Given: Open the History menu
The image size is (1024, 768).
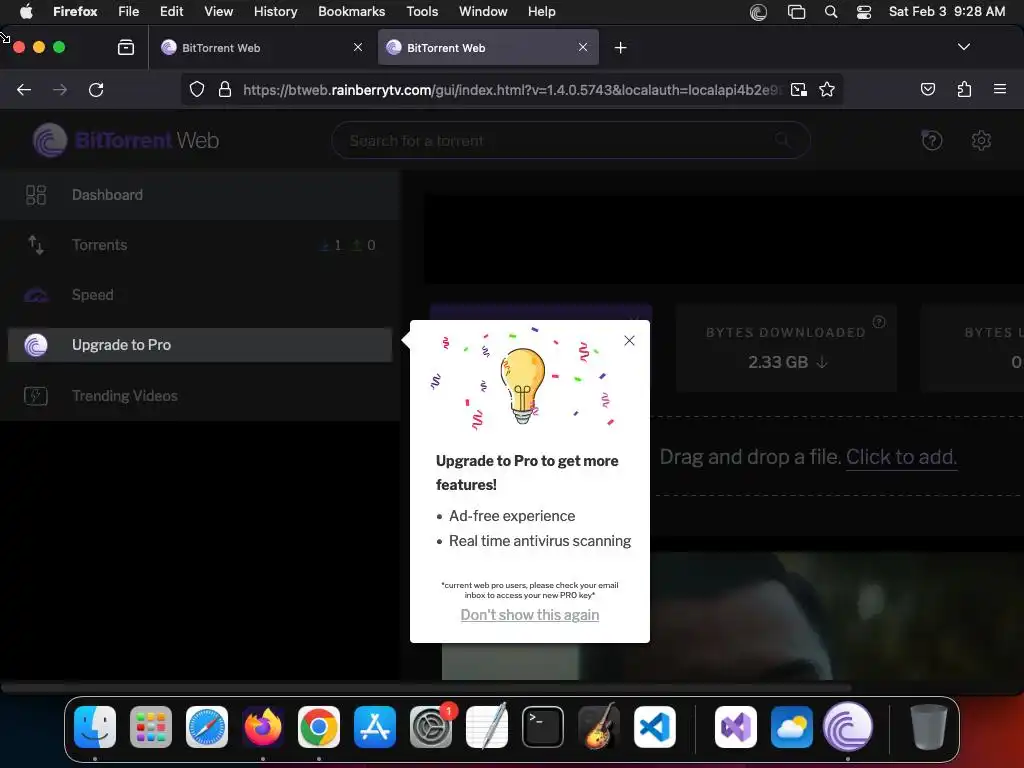Looking at the screenshot, I should point(275,11).
